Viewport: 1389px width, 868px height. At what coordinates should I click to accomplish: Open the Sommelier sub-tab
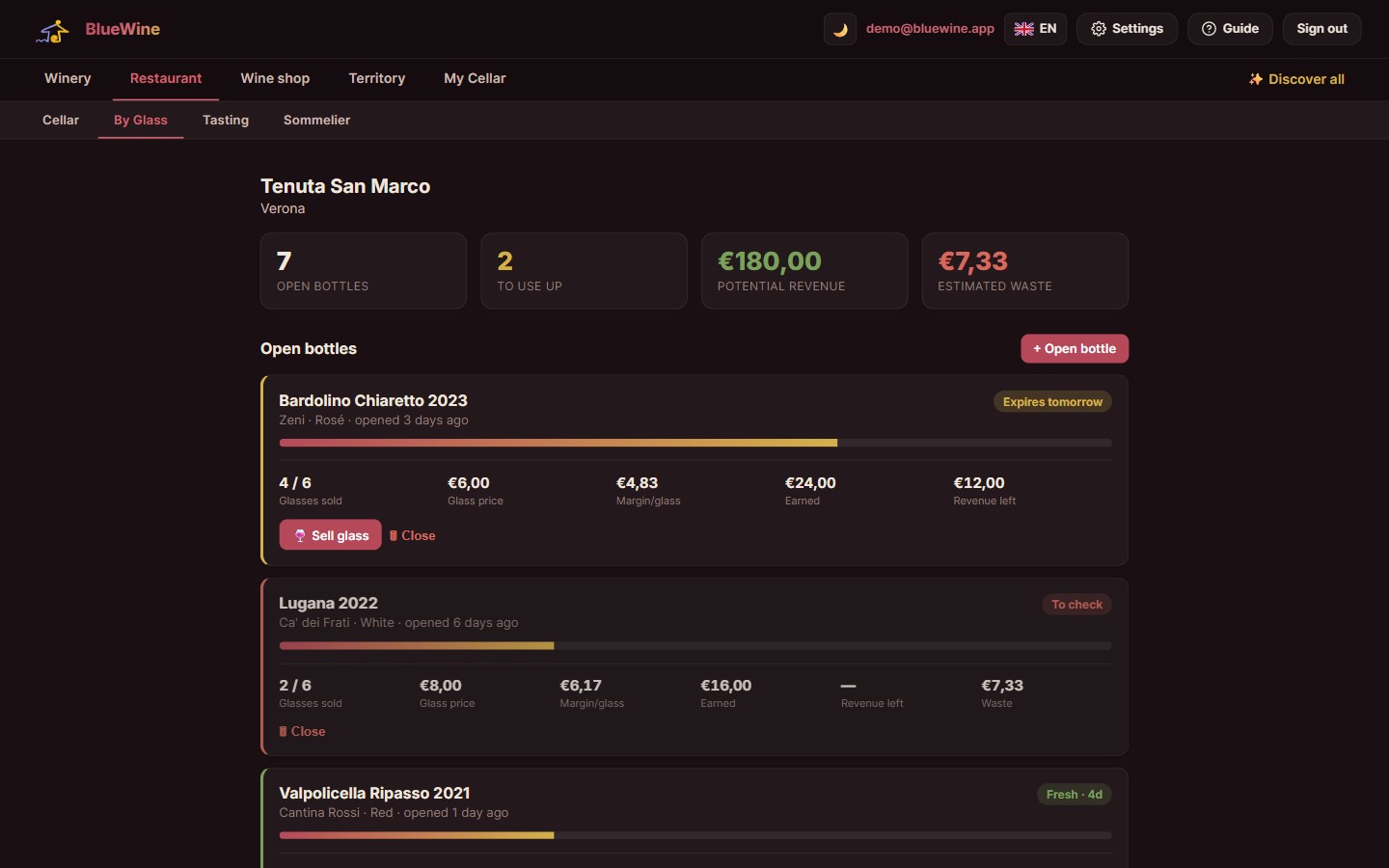[316, 120]
